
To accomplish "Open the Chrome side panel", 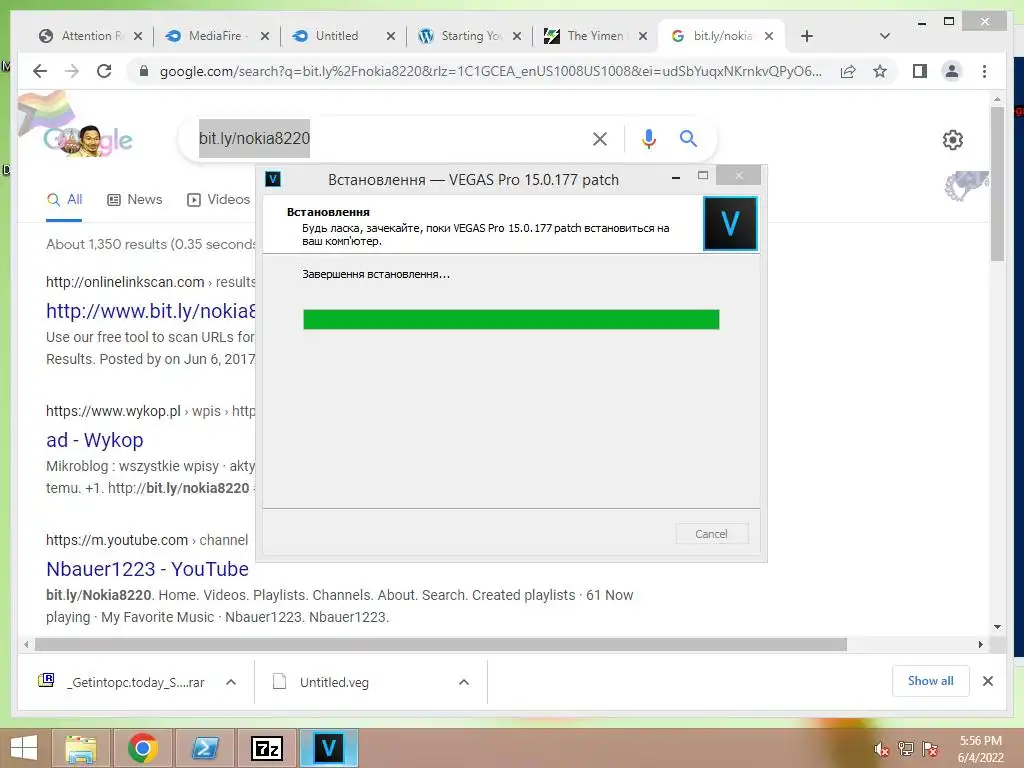I will [920, 71].
